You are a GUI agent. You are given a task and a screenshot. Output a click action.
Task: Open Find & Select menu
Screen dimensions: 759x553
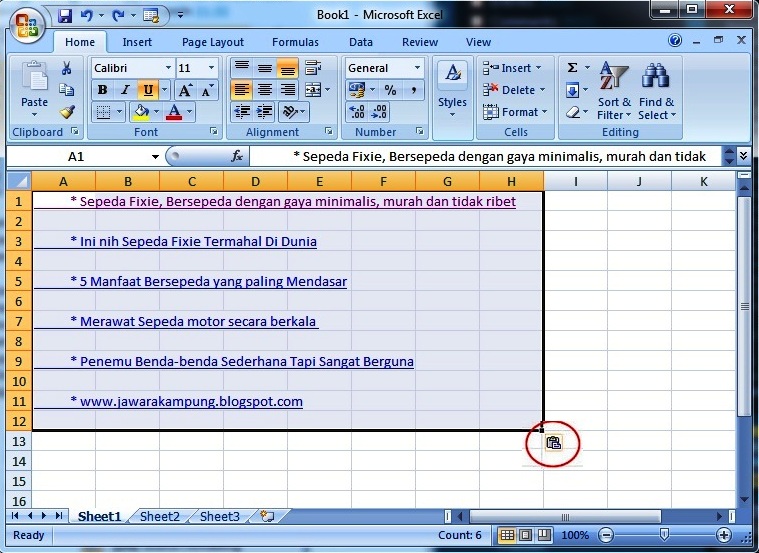point(656,91)
